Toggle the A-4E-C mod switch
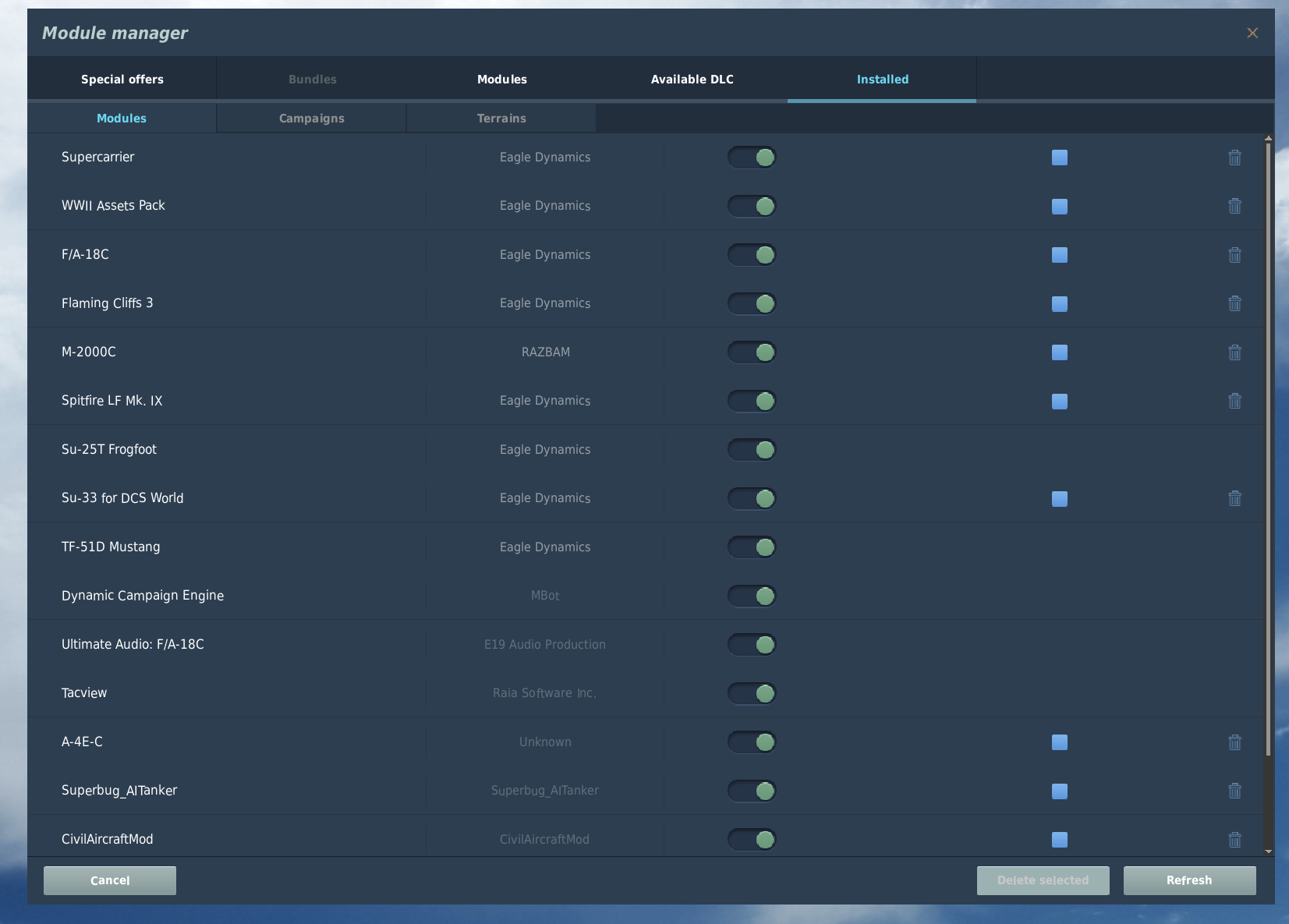 [x=752, y=742]
